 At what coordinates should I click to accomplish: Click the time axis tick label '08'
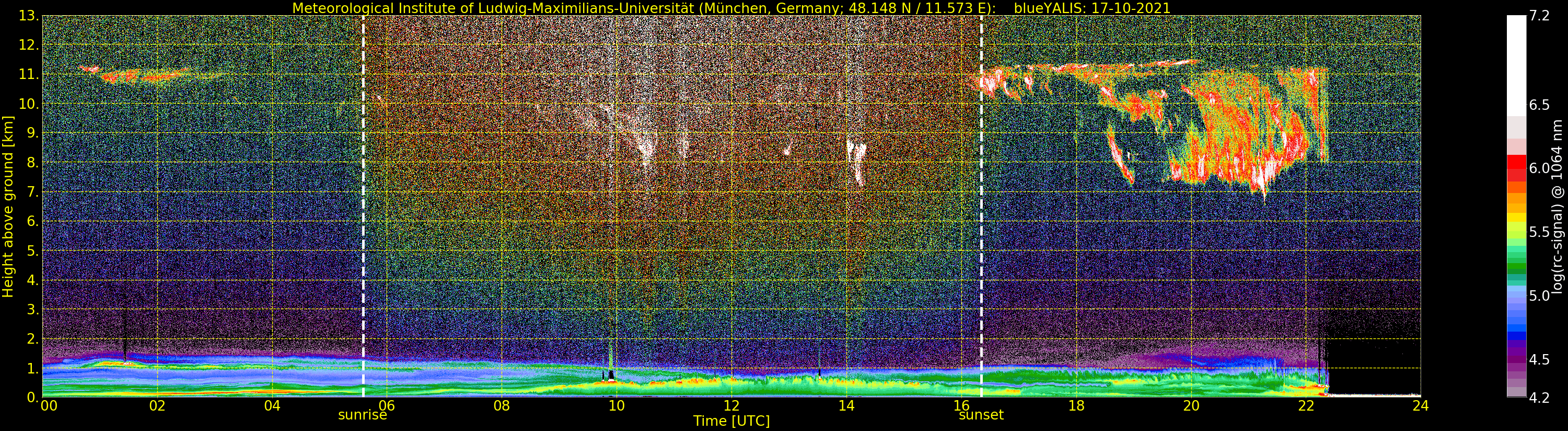click(502, 406)
